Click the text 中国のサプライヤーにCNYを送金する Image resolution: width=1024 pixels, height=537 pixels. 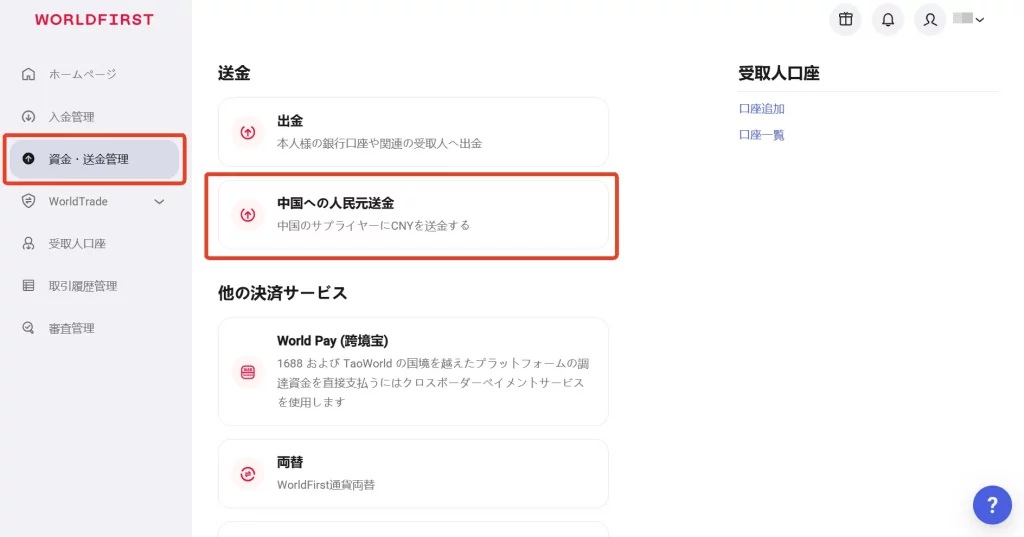pos(374,226)
